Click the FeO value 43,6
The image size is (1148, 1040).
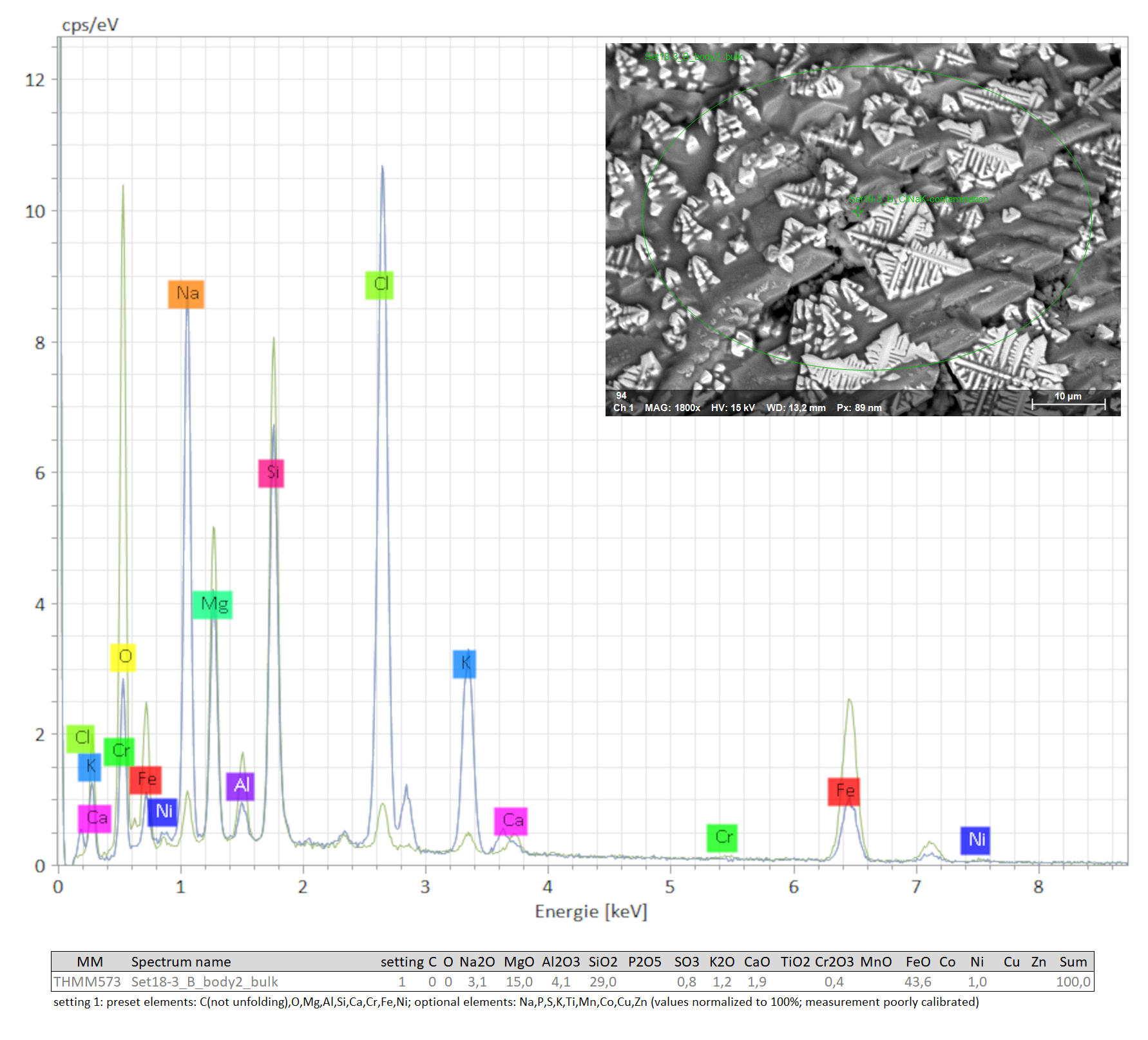point(917,981)
